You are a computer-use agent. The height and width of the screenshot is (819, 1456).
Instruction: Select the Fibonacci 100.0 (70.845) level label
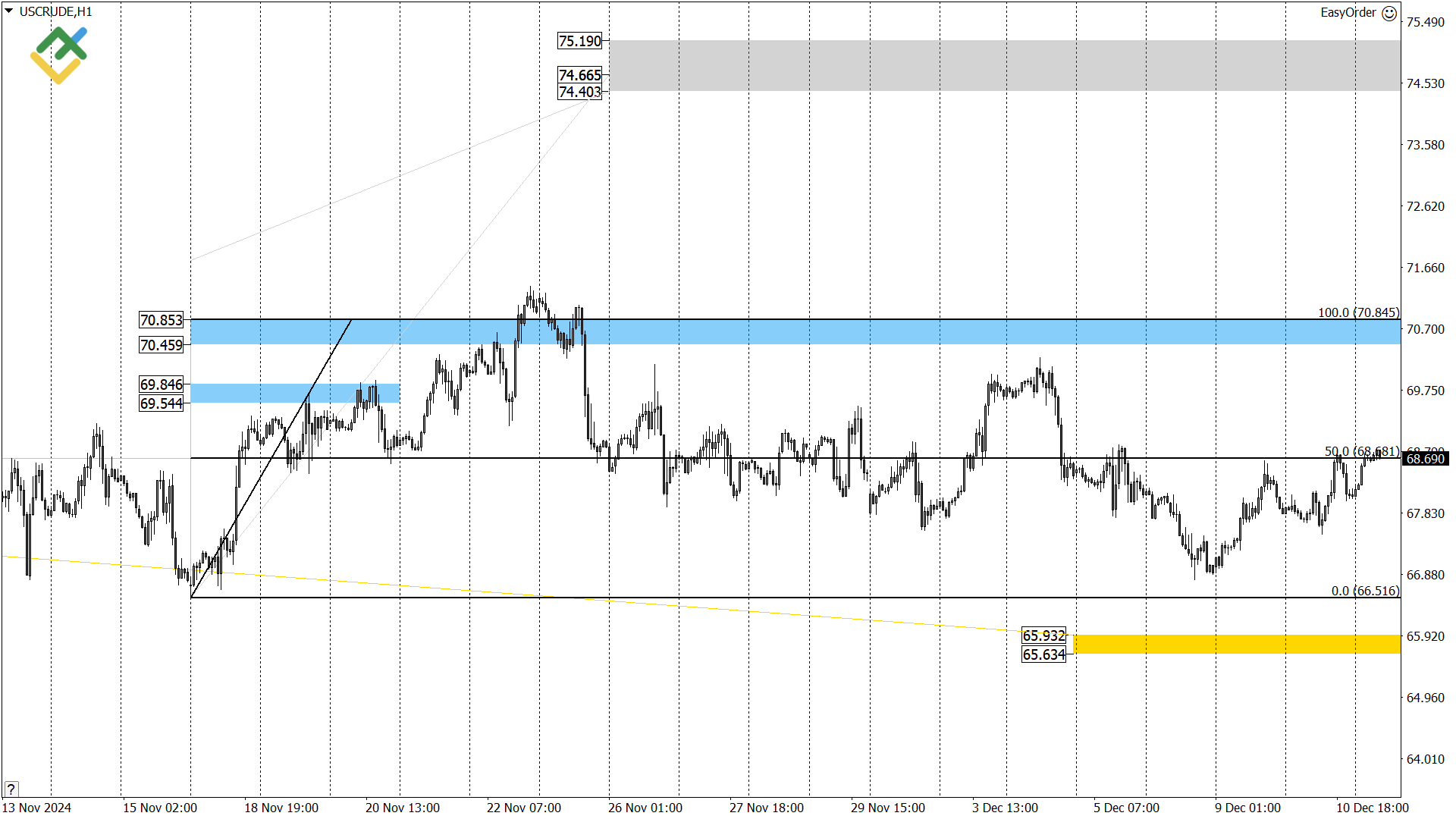[x=1358, y=312]
